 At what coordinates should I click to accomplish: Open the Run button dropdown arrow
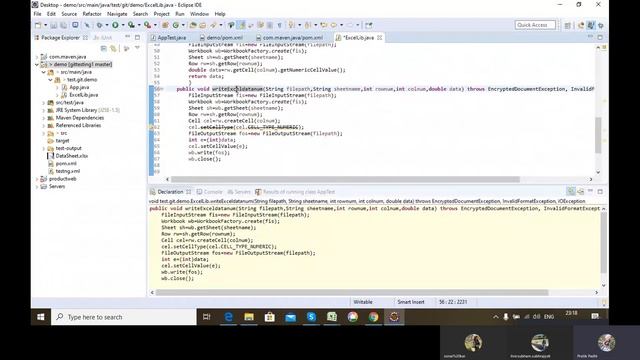tap(122, 25)
